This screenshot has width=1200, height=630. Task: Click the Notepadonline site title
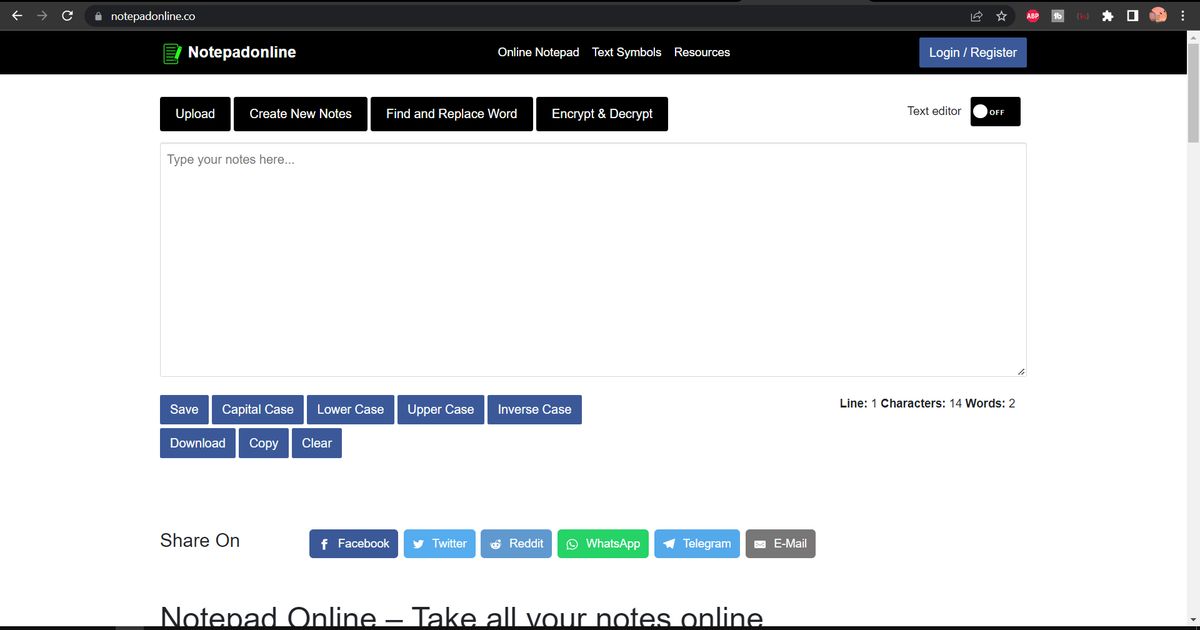click(x=242, y=52)
